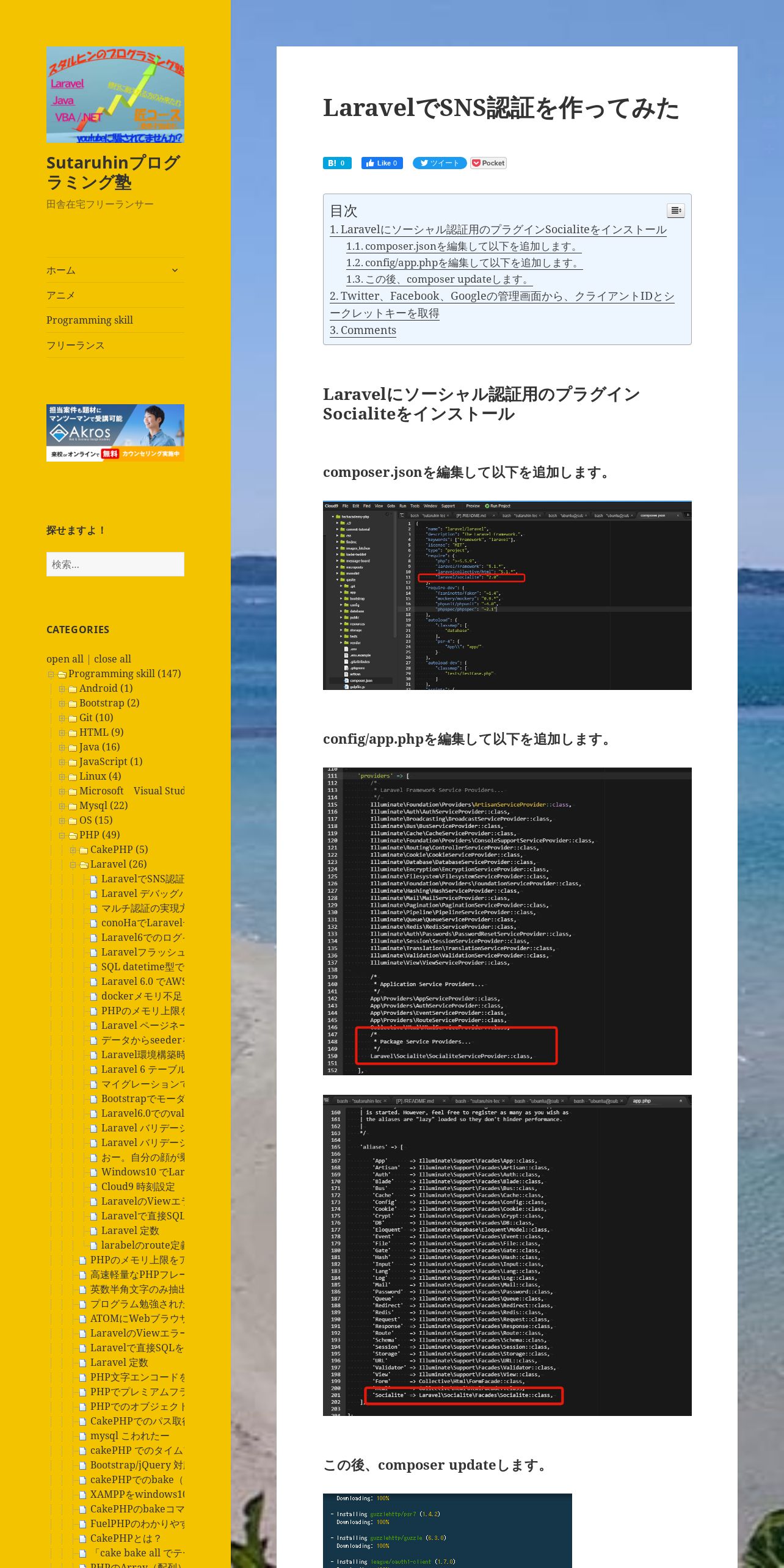
Task: Open the PHPのメモリ上限 post under Laravel
Action: [x=142, y=1011]
